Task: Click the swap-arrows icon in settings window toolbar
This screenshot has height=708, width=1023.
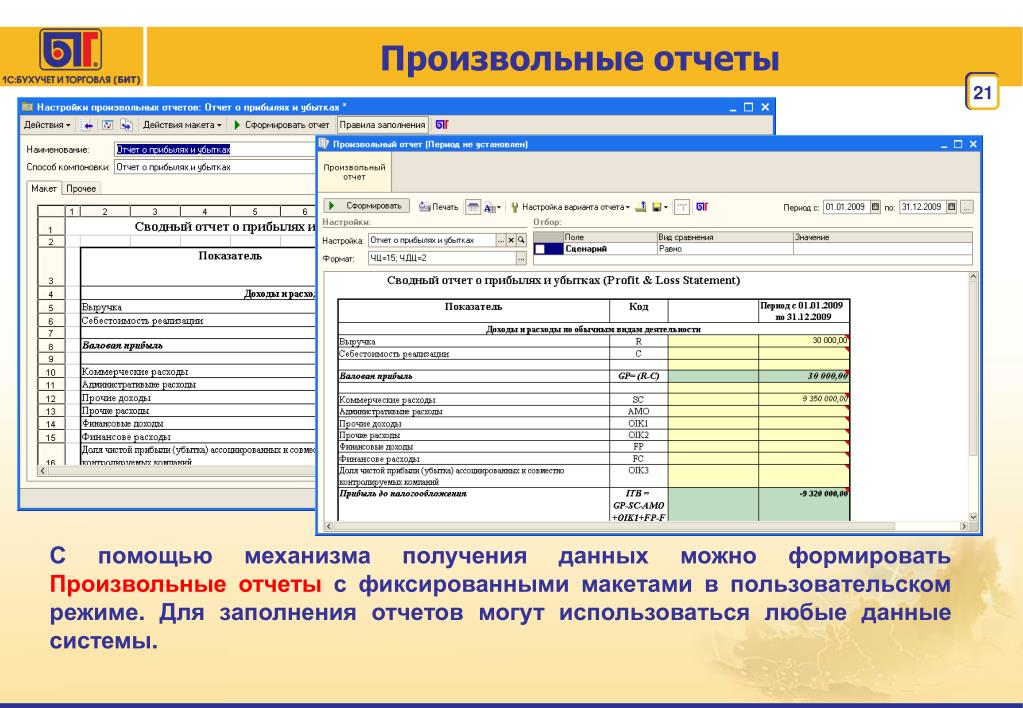Action: [127, 125]
